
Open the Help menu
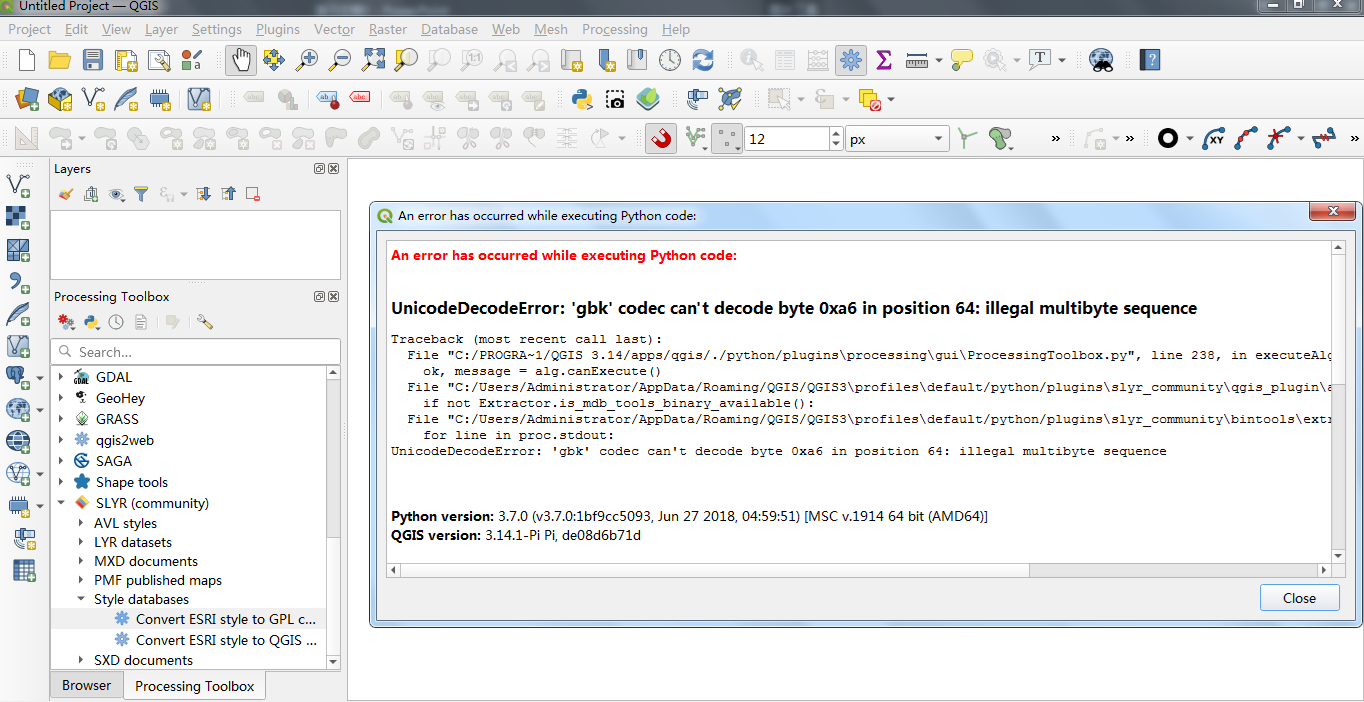pyautogui.click(x=676, y=29)
